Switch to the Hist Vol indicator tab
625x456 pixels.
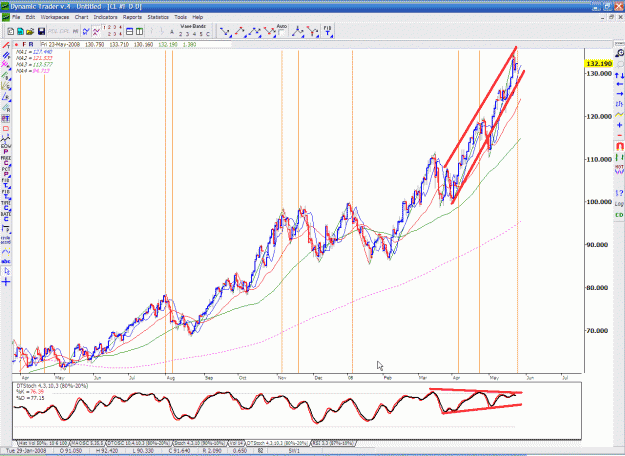[x=44, y=443]
